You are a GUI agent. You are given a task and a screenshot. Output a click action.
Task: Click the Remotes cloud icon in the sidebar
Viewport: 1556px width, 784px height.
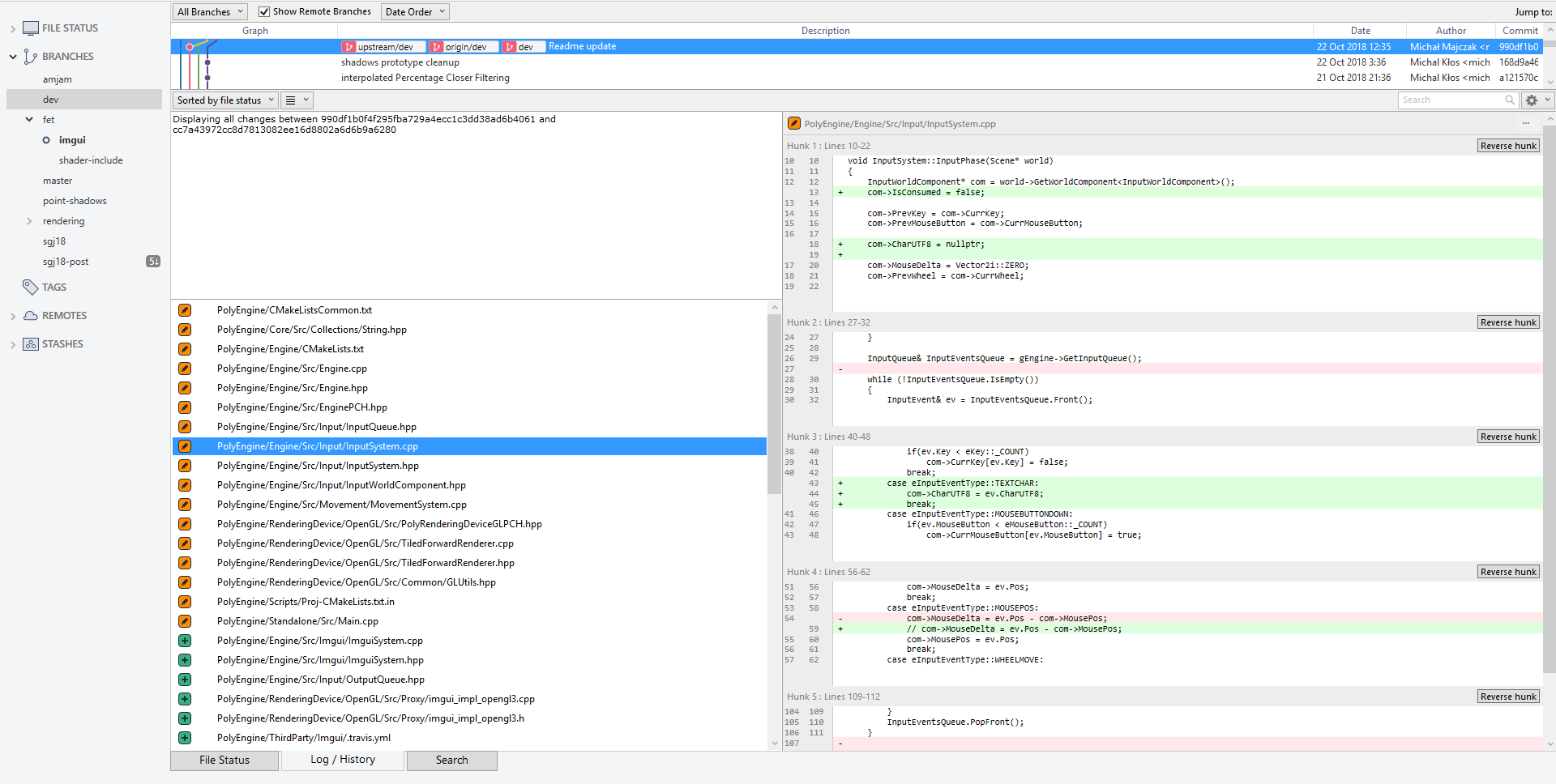tap(31, 316)
